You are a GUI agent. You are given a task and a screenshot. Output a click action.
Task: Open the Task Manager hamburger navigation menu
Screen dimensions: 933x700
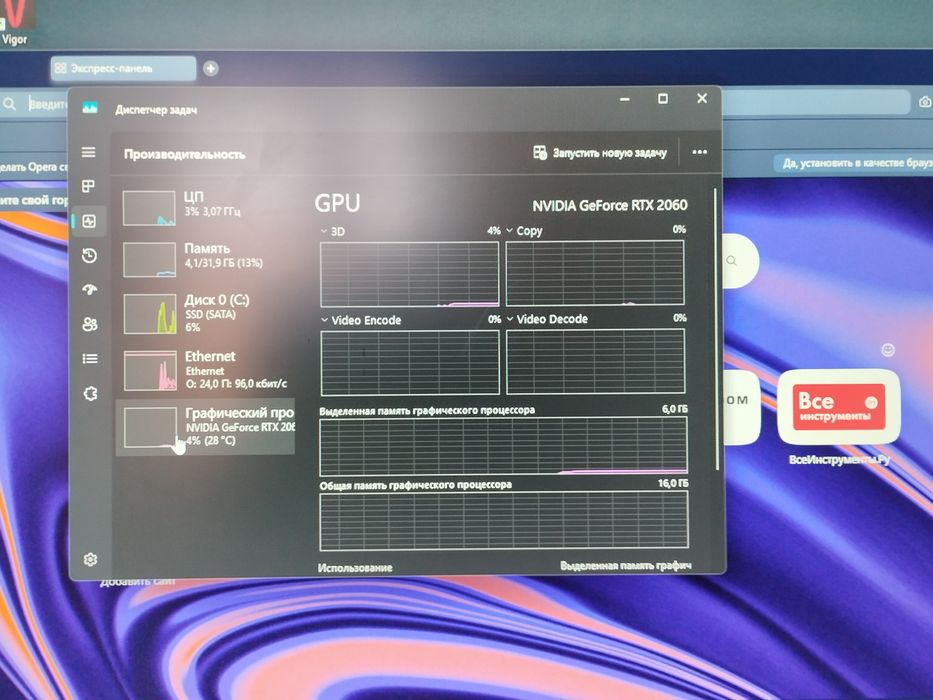pos(89,152)
